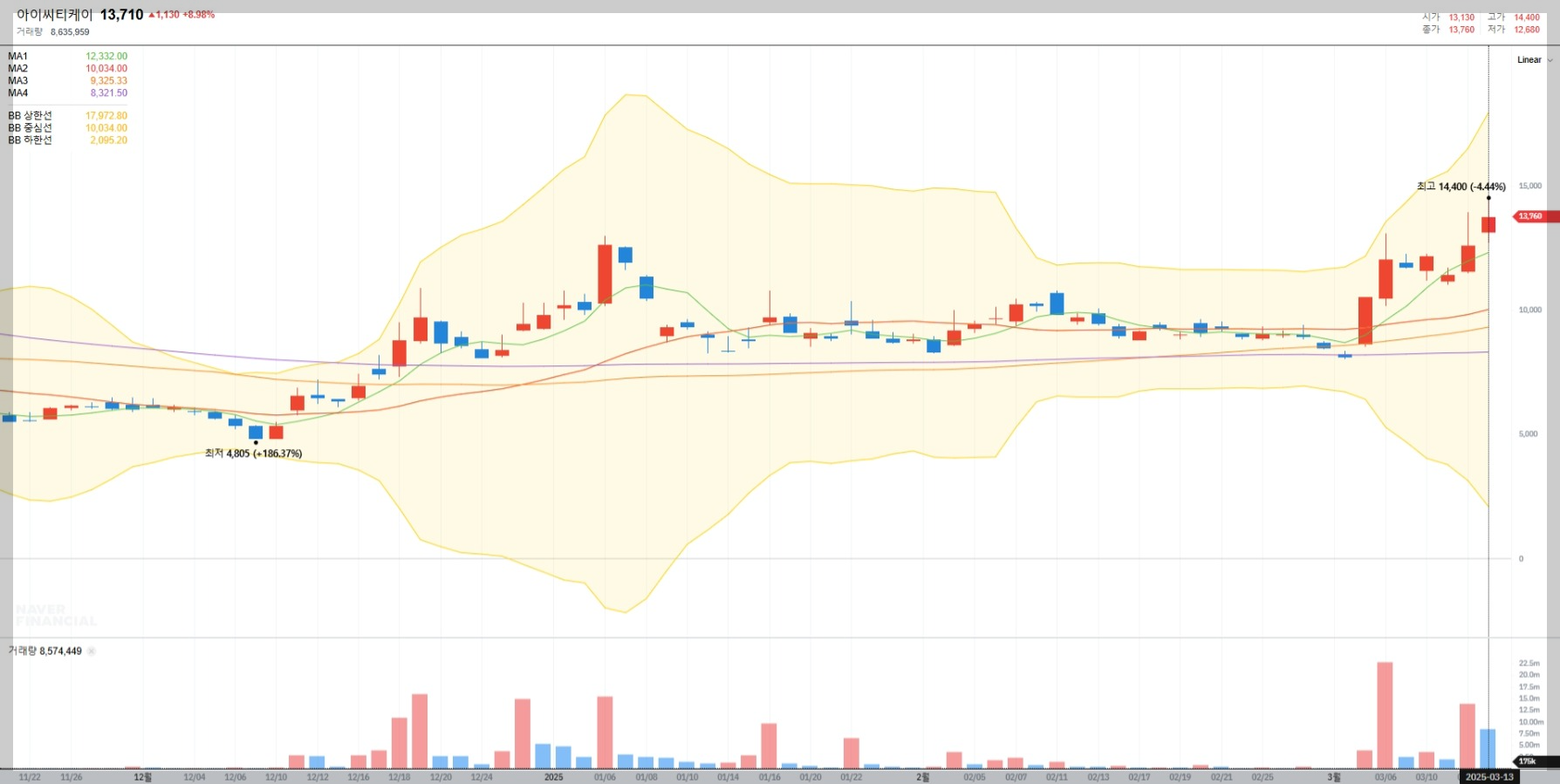The height and width of the screenshot is (784, 1560).
Task: Click the 01/16 date on time axis
Action: click(x=770, y=777)
